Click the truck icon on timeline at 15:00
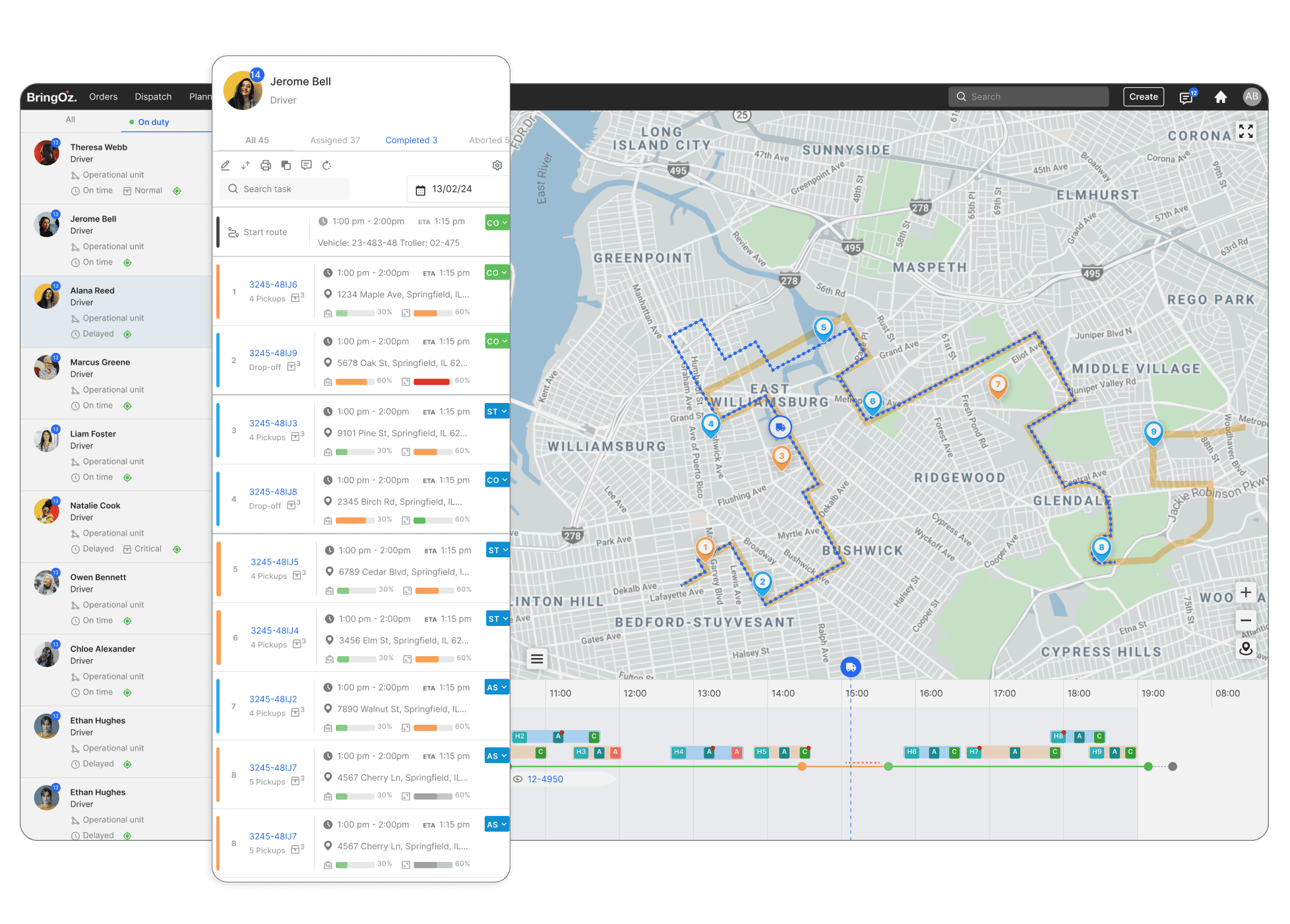Image resolution: width=1290 pixels, height=924 pixels. (851, 667)
